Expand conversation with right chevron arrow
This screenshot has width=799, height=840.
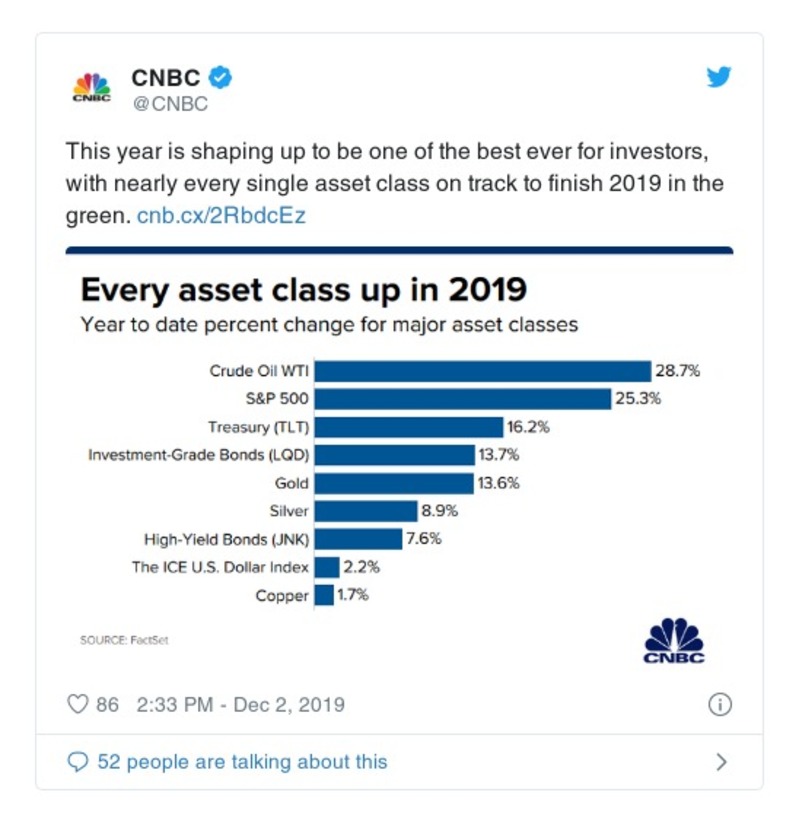click(721, 762)
